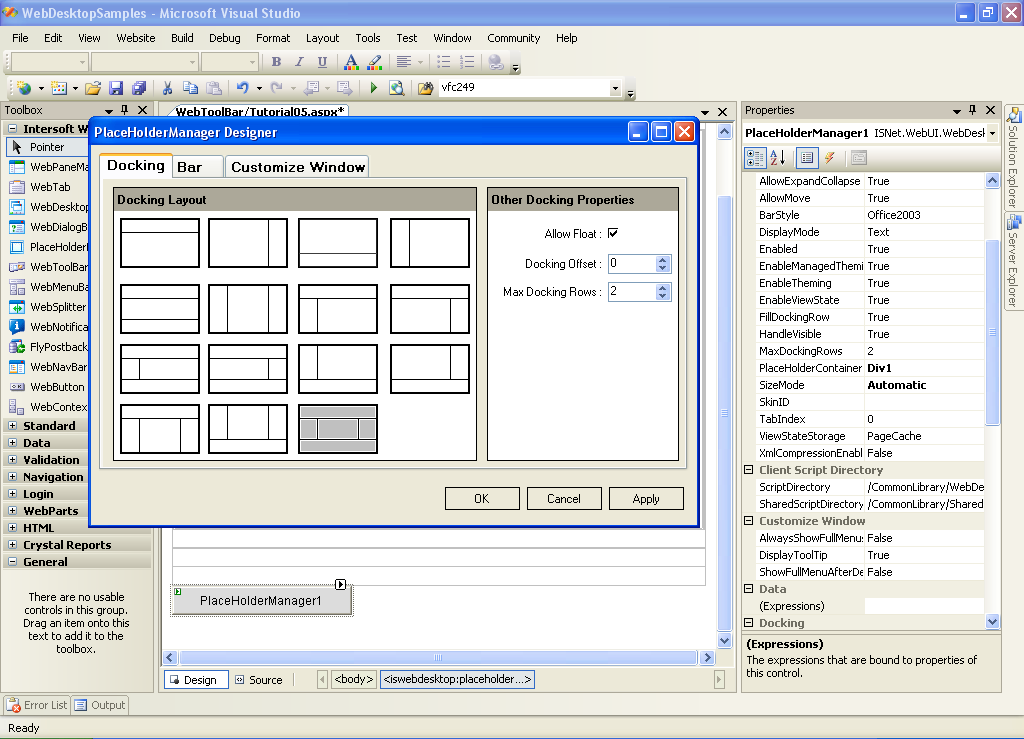Click the Apply button

(x=646, y=499)
